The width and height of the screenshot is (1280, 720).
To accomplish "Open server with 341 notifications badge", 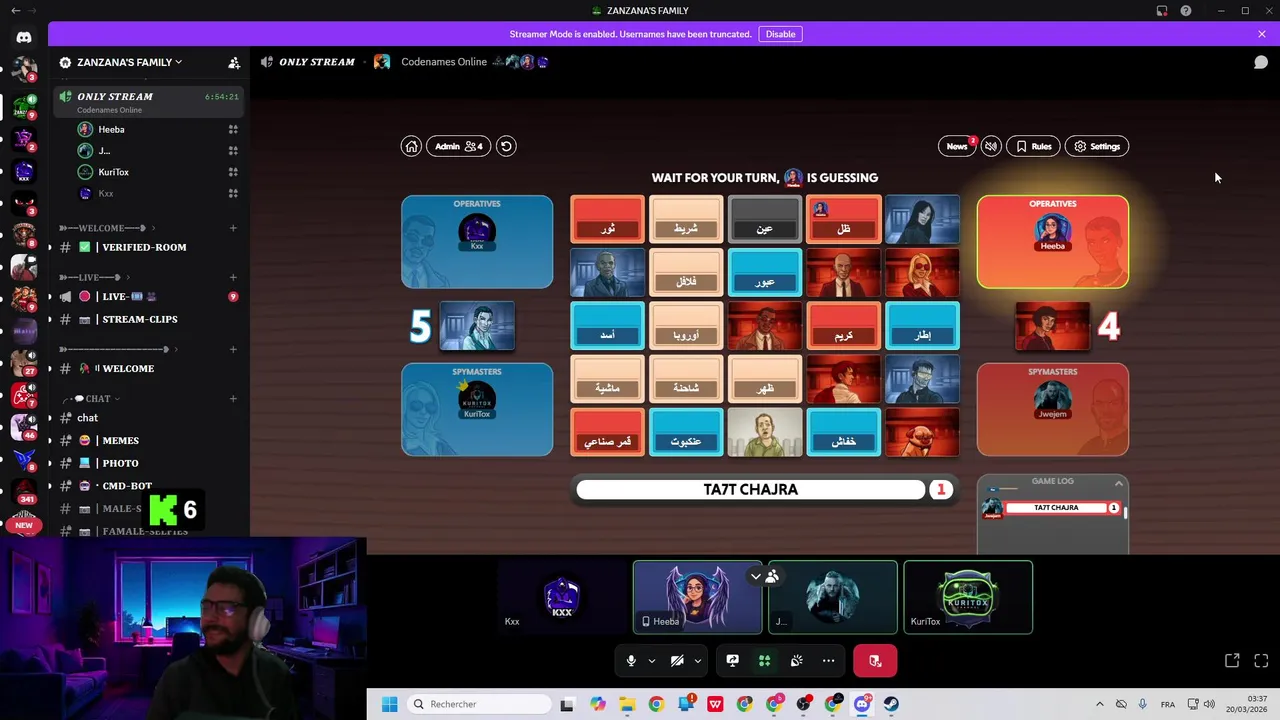I will (x=24, y=490).
